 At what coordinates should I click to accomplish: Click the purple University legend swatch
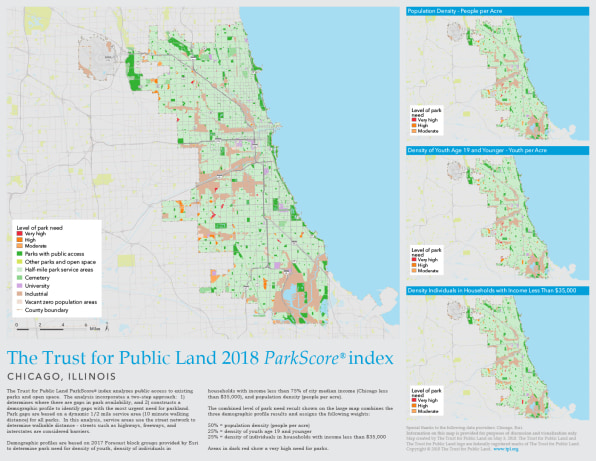(x=19, y=286)
